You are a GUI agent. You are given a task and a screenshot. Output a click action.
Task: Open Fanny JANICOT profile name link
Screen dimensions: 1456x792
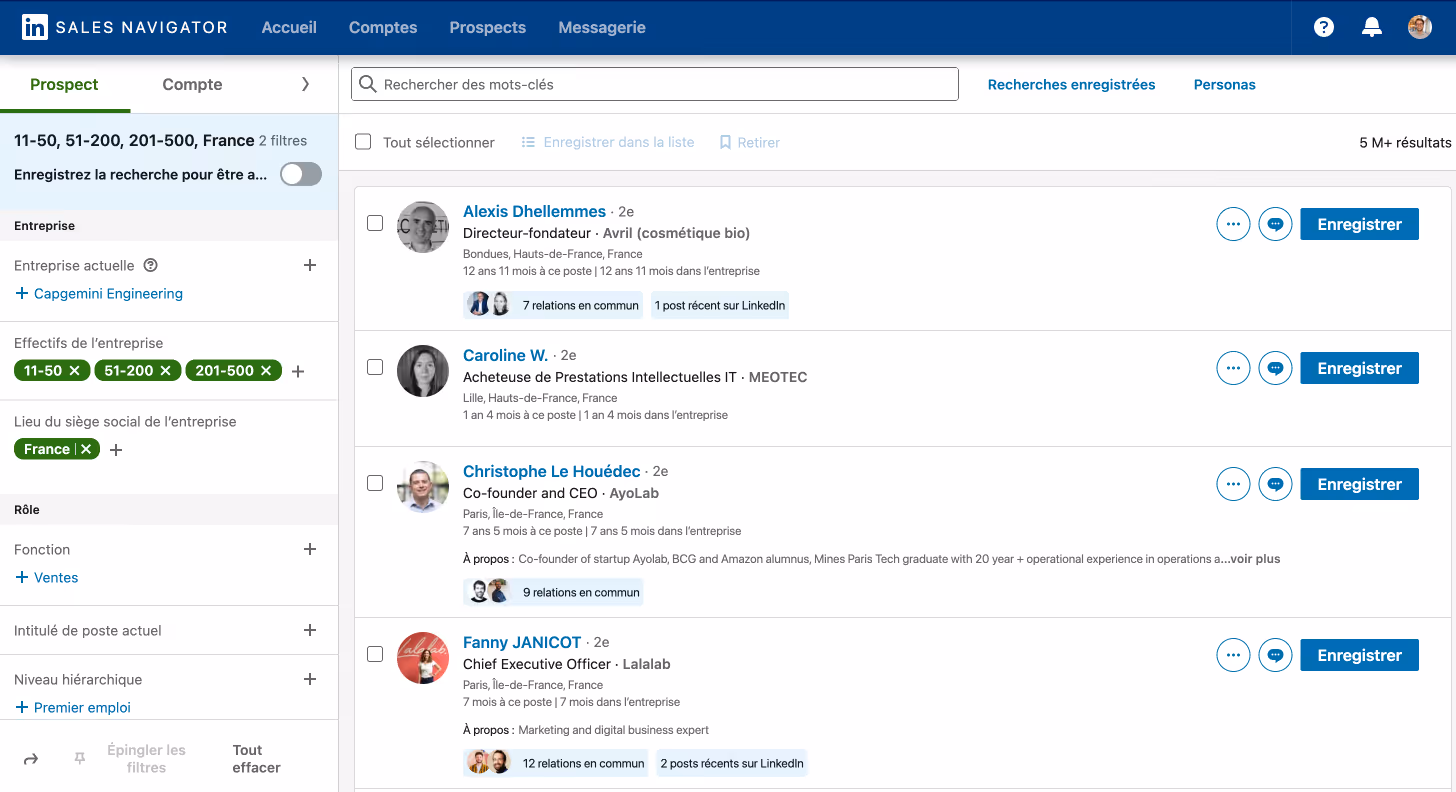tap(522, 642)
